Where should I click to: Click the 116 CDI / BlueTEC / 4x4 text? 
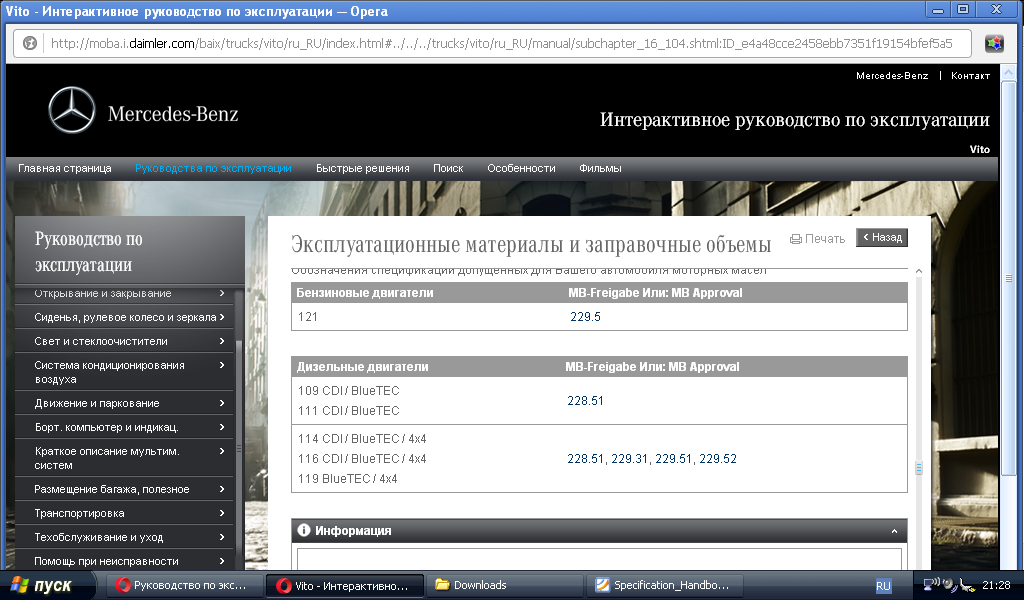(362, 459)
